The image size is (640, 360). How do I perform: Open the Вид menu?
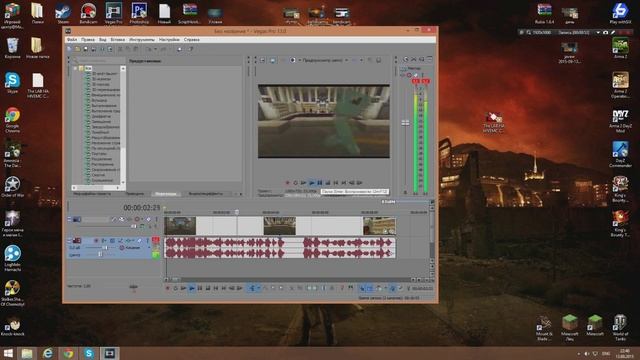point(103,40)
